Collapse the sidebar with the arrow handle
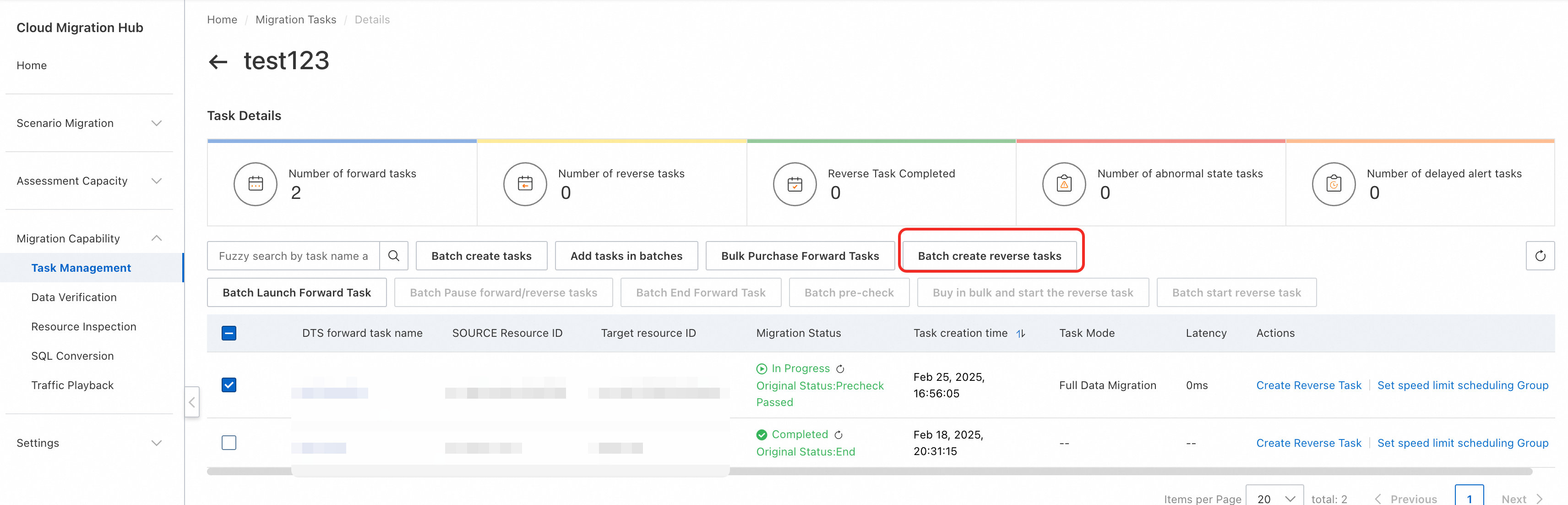Screen dimensions: 1568x505 (192, 402)
